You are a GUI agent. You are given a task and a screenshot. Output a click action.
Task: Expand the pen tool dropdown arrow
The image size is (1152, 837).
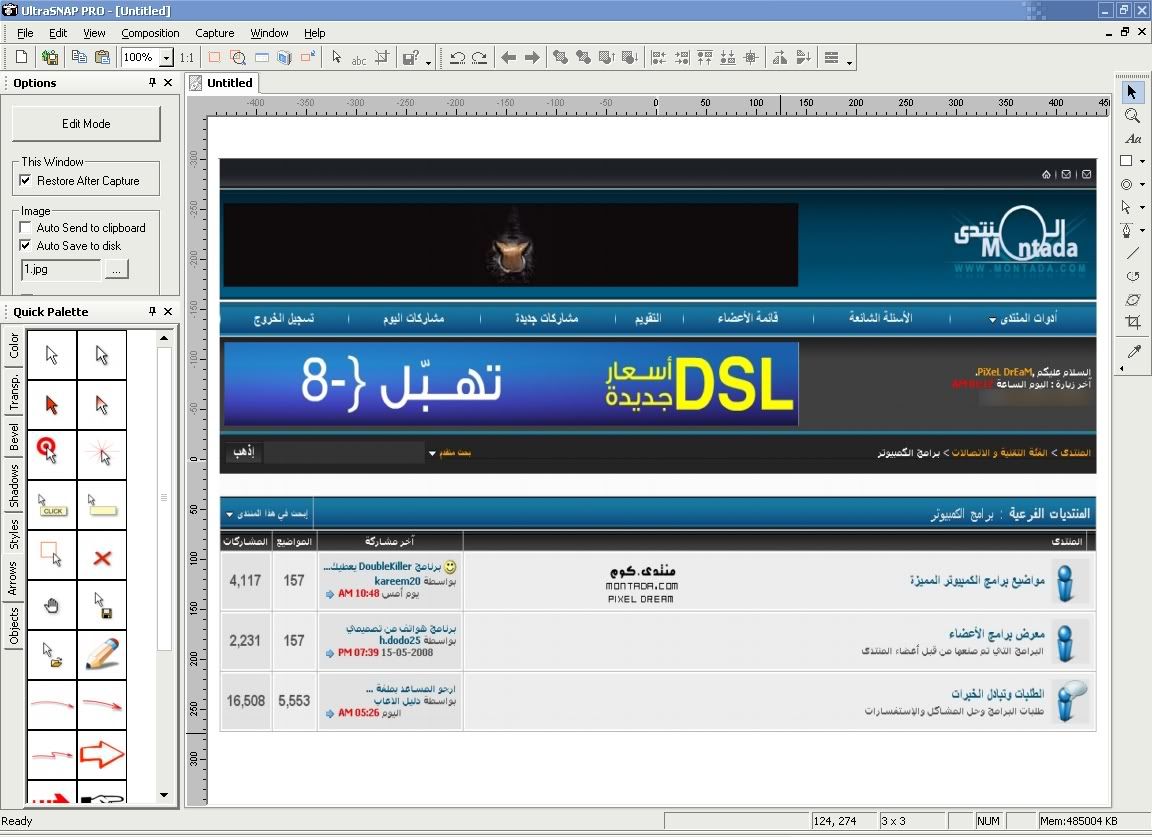click(x=1142, y=230)
